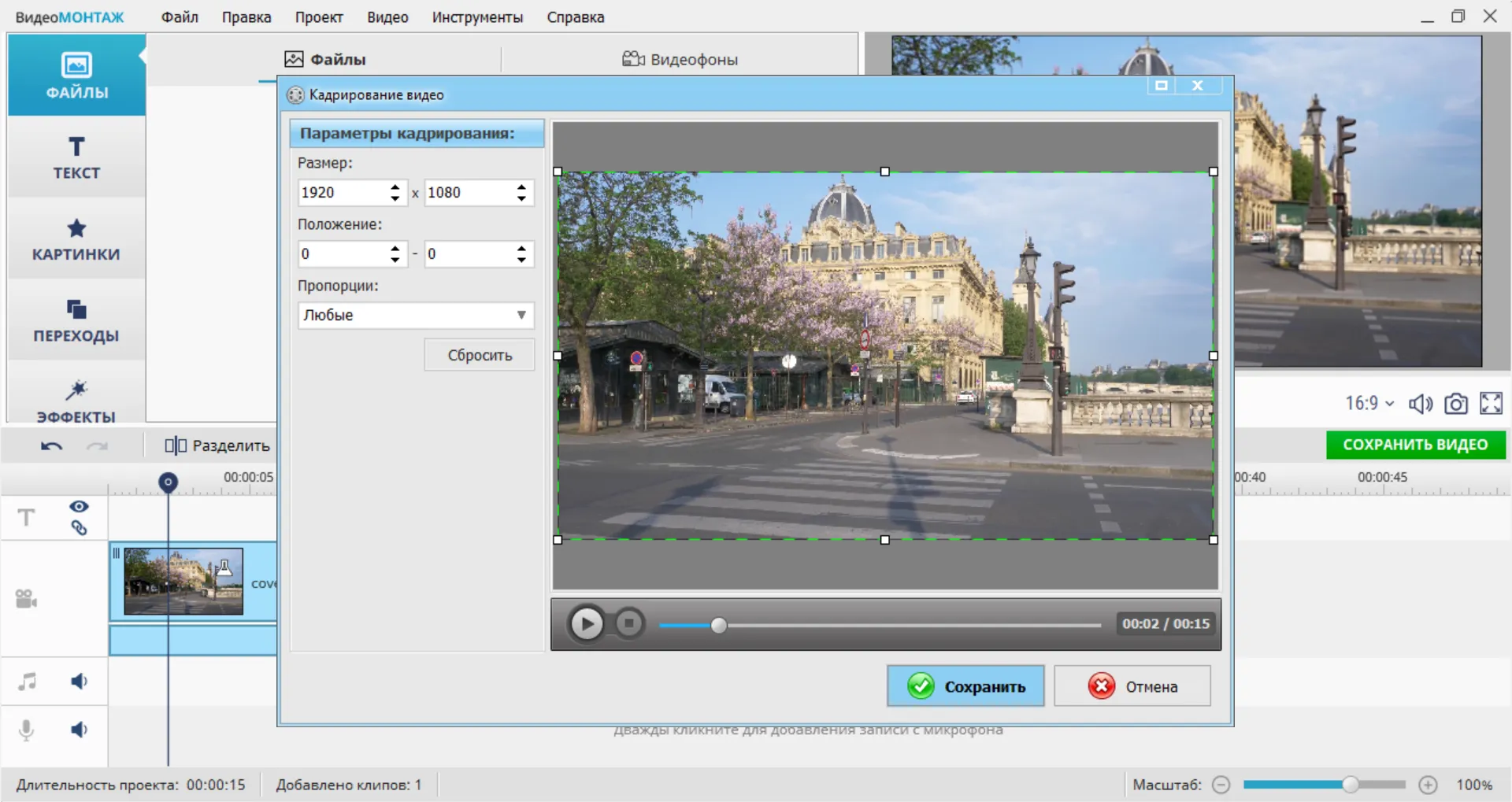
Task: Click the bottom-right crop handle
Action: coord(1214,540)
